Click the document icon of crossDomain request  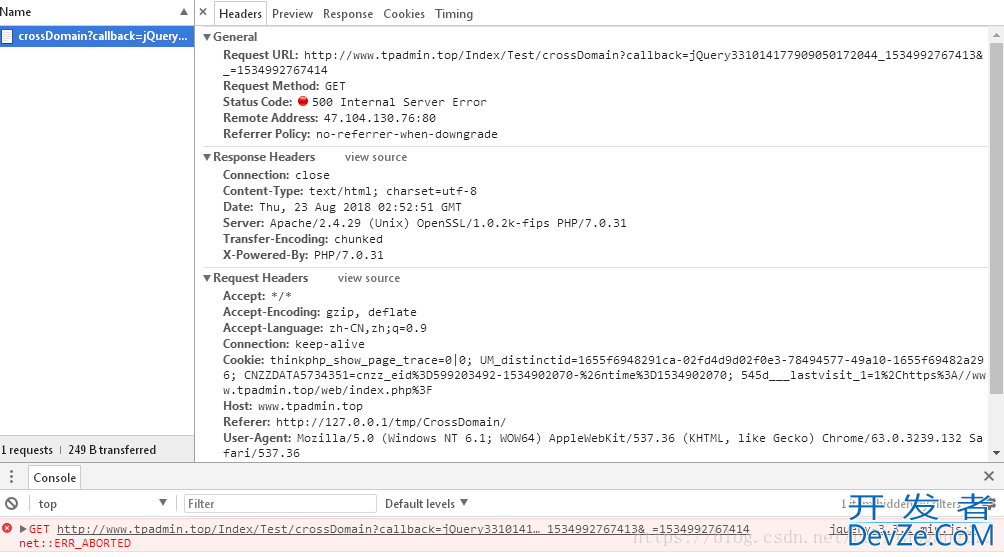[7, 36]
